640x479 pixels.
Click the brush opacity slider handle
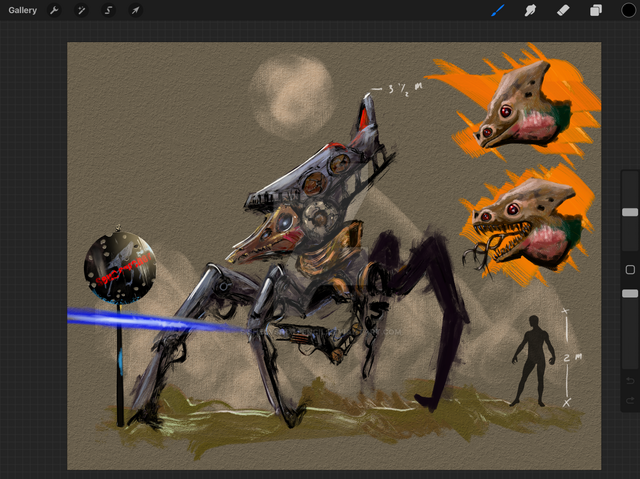pos(629,293)
